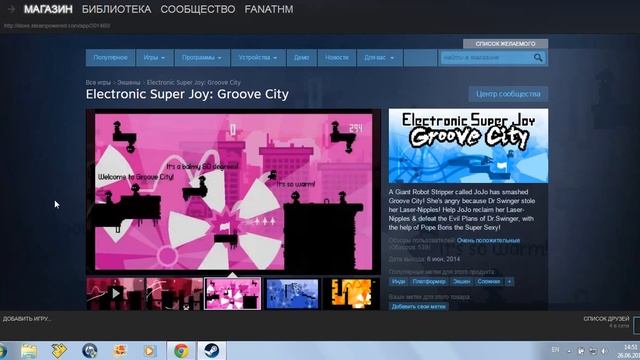The width and height of the screenshot is (640, 360).
Task: Select the dark red screenshot thumbnail
Action: click(174, 293)
